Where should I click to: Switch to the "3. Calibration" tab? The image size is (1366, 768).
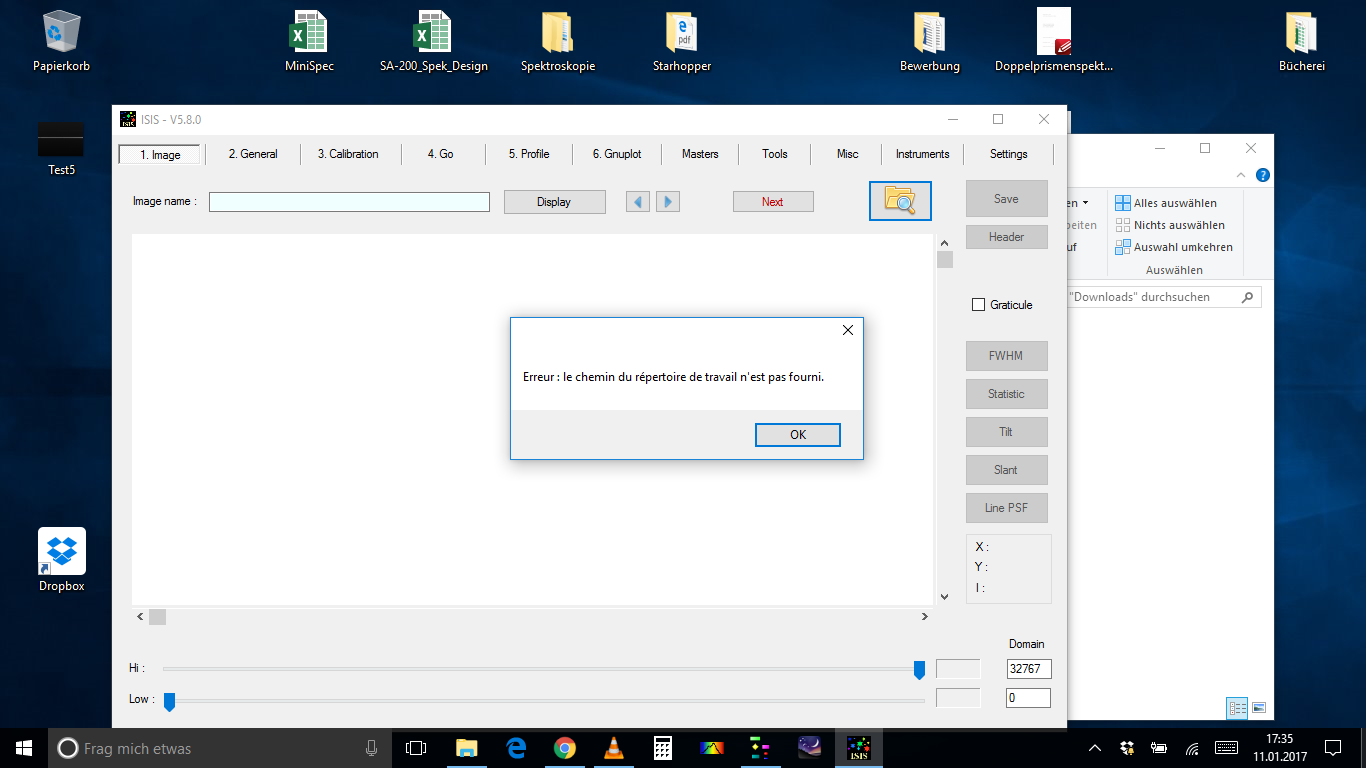click(350, 154)
